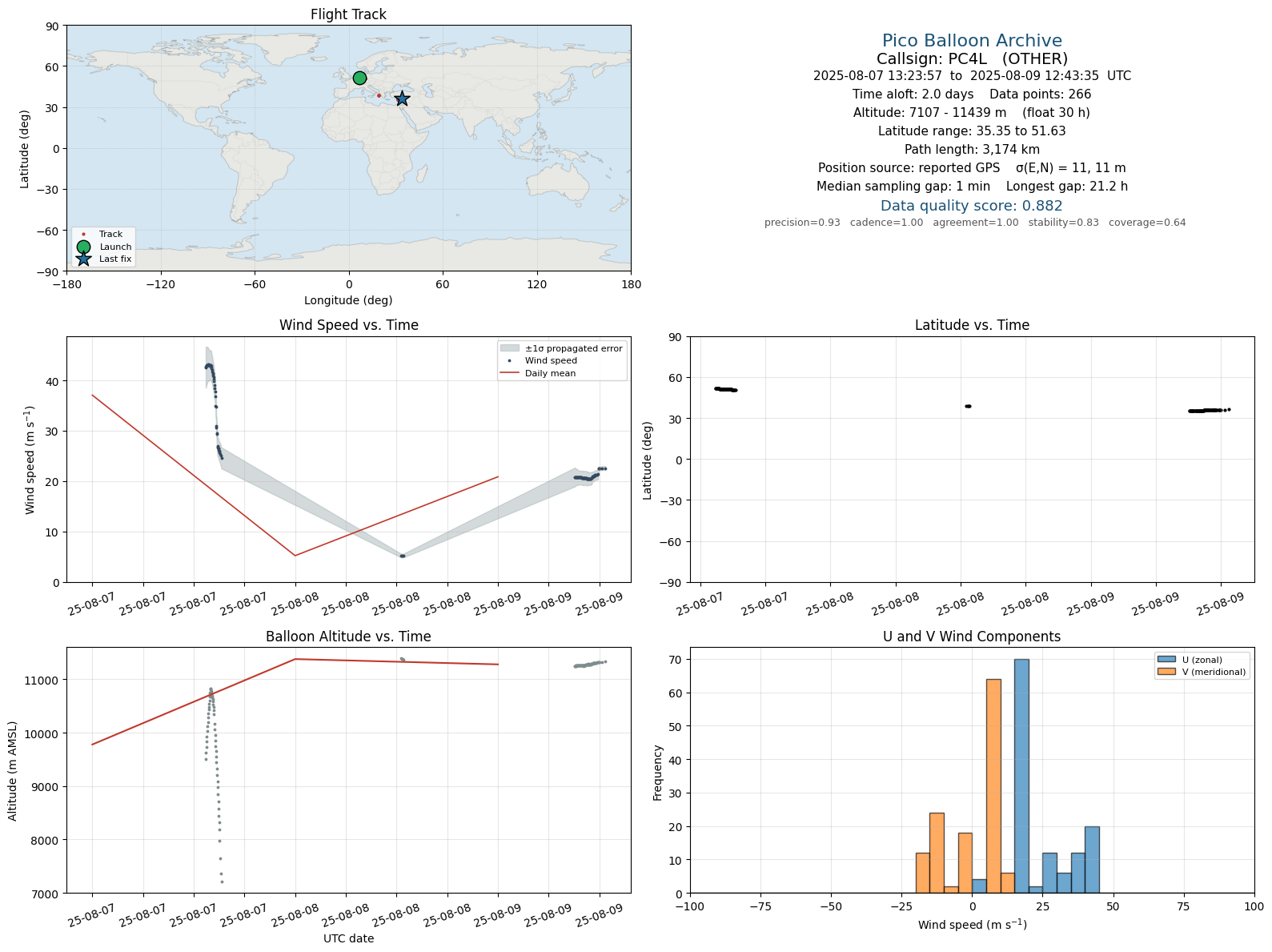
Task: Click the −180 longitude tick label
Action: point(66,284)
